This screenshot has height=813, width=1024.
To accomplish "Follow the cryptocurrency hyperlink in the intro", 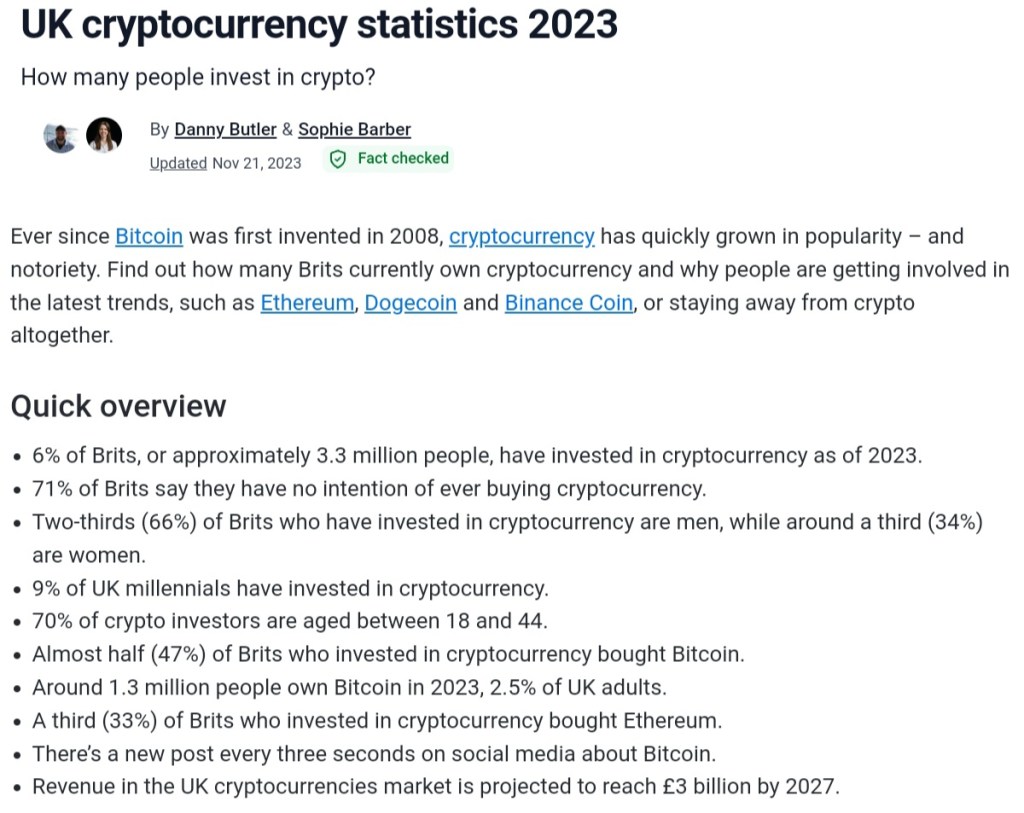I will click(x=522, y=237).
